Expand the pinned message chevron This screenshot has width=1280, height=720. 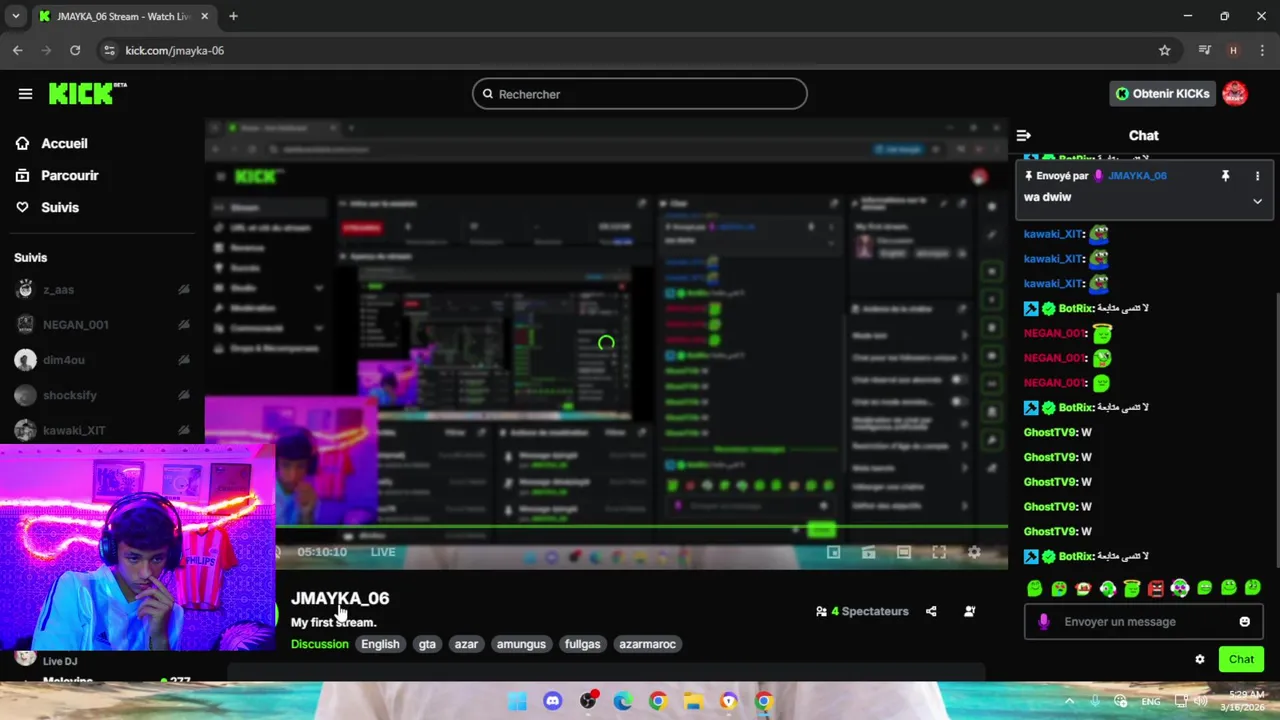pos(1257,201)
